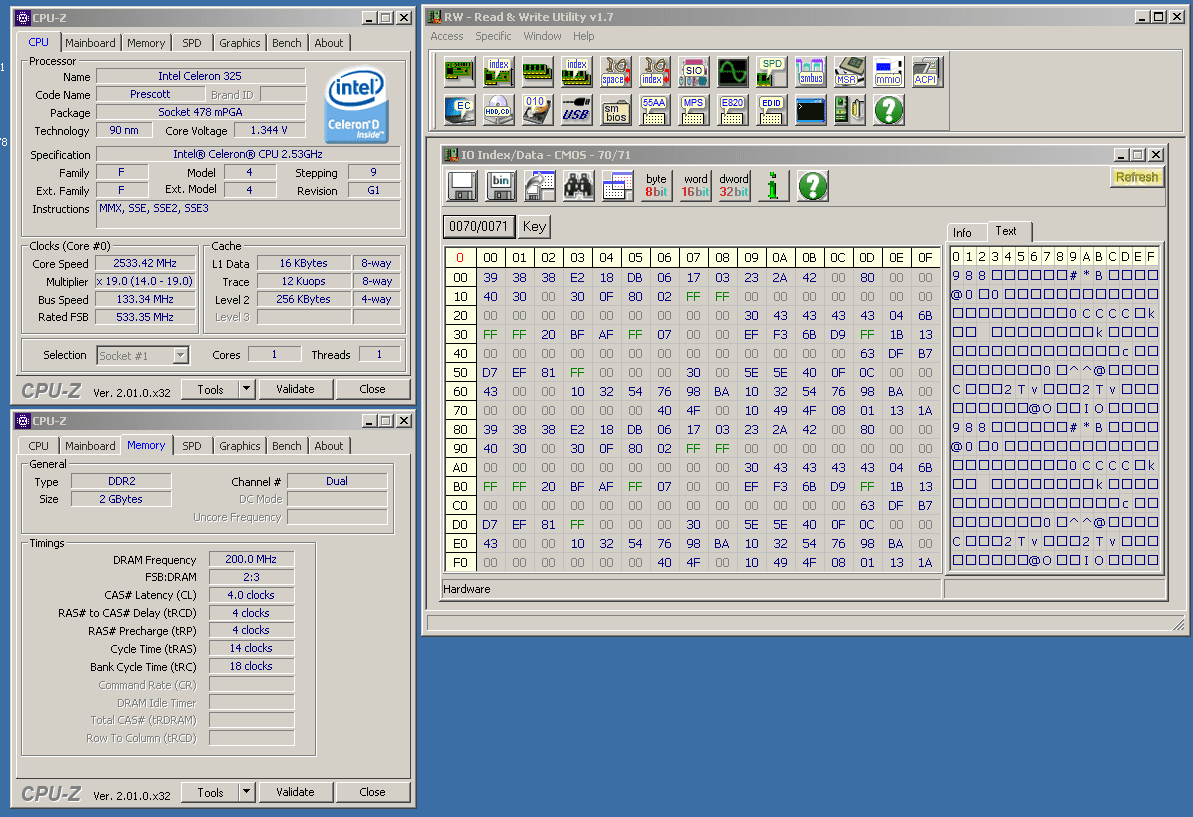
Task: Open the 010 disk sector tool
Action: coord(537,110)
